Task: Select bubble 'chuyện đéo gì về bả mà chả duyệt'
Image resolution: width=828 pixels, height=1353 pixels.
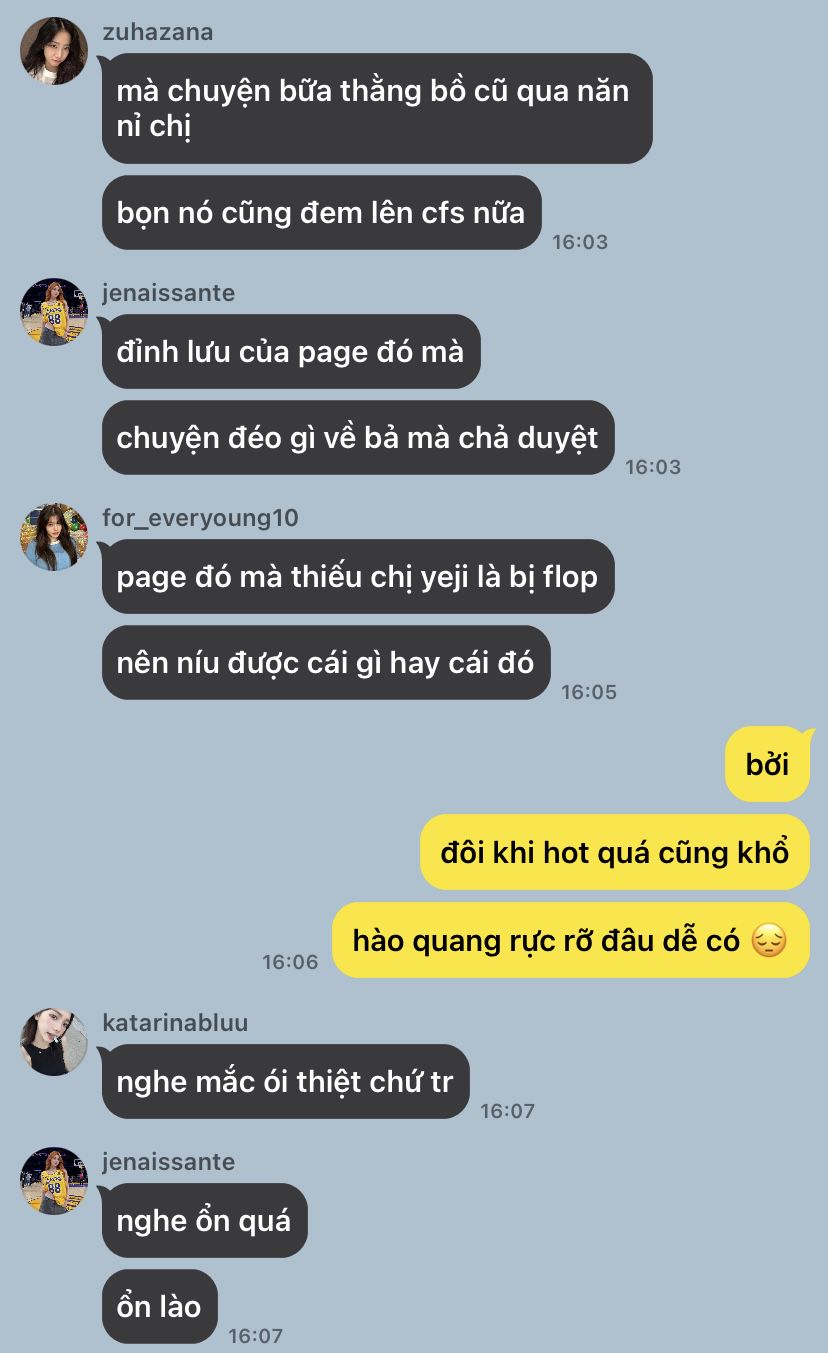Action: pyautogui.click(x=358, y=437)
